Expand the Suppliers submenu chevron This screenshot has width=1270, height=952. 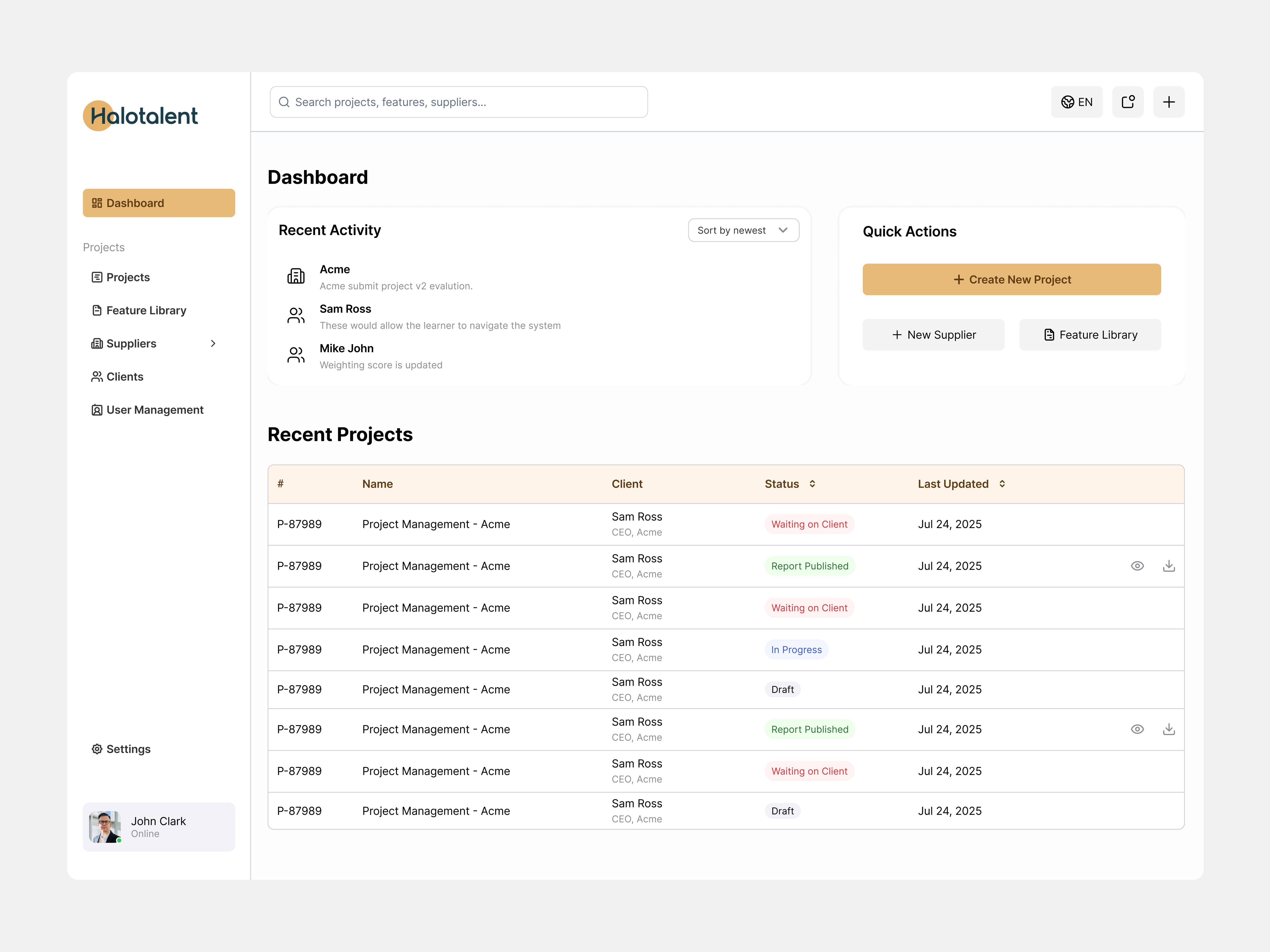213,343
